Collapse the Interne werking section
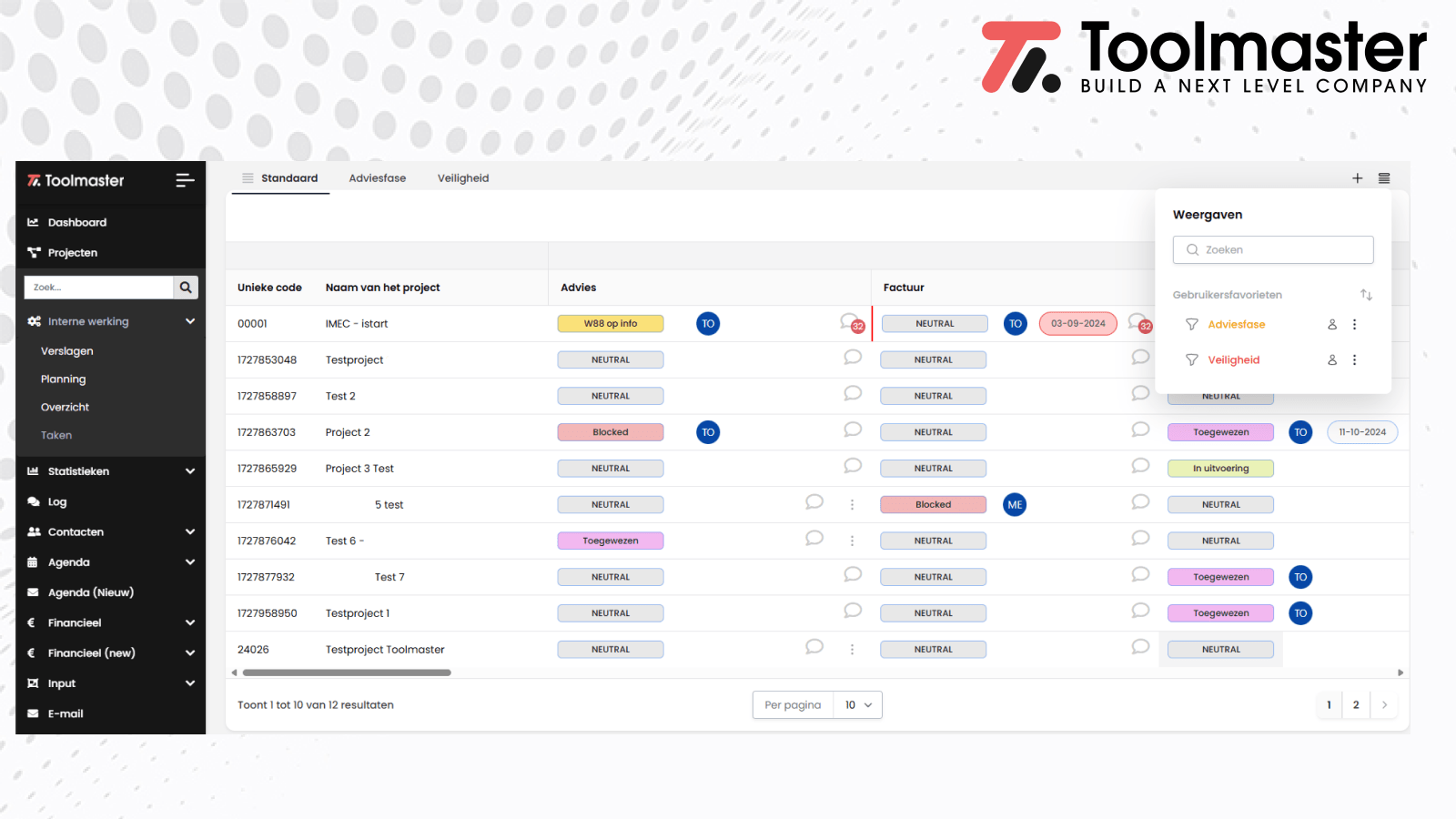Screen dimensions: 1456x819 click(190, 321)
